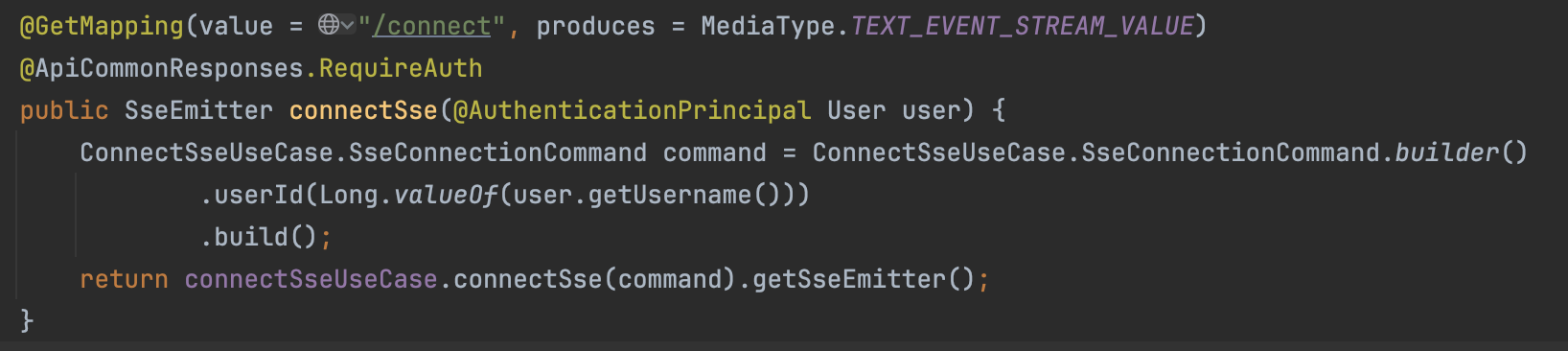The image size is (1568, 351).
Task: Place cursor on RequireAuth
Action: coord(401,68)
